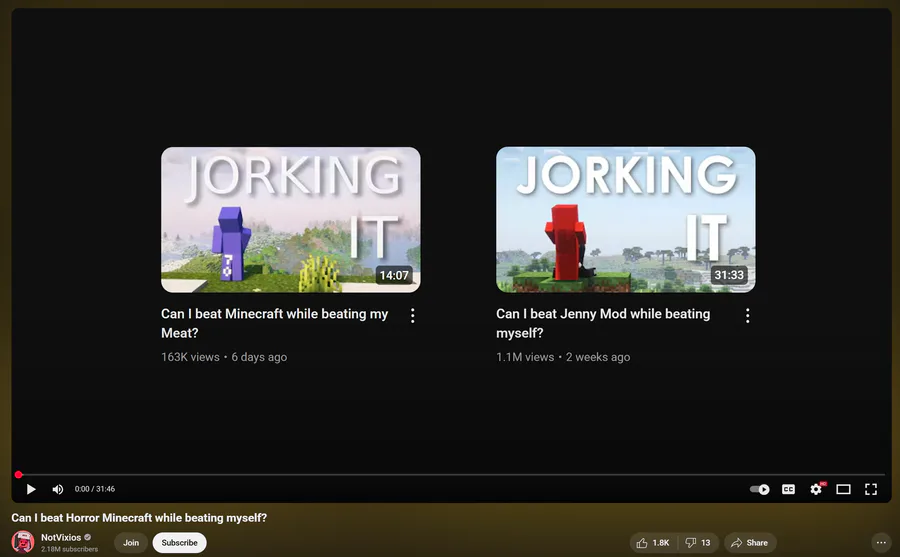The height and width of the screenshot is (557, 900).
Task: Play the video
Action: tap(31, 489)
